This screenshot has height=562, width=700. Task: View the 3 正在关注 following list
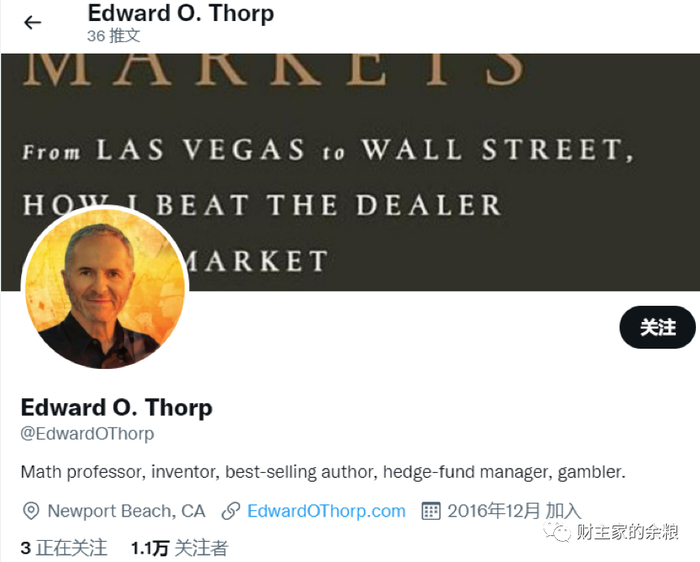coord(64,548)
